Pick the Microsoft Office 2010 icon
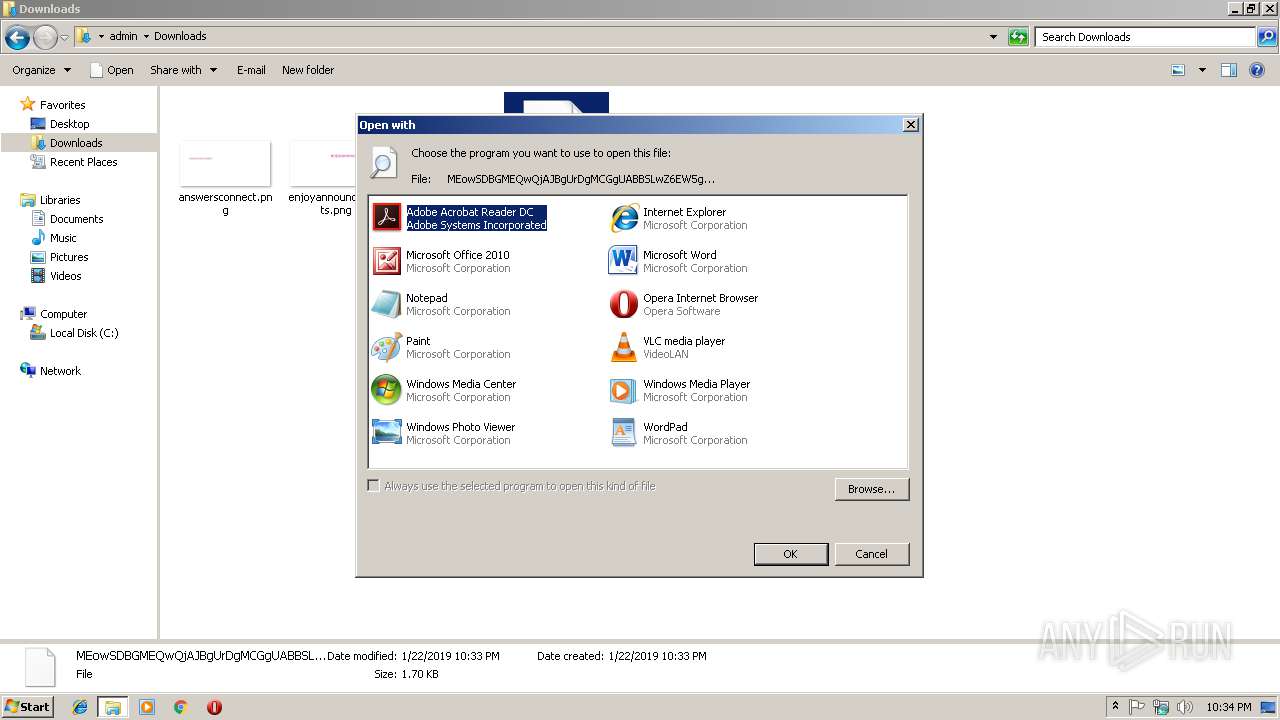 (x=387, y=260)
